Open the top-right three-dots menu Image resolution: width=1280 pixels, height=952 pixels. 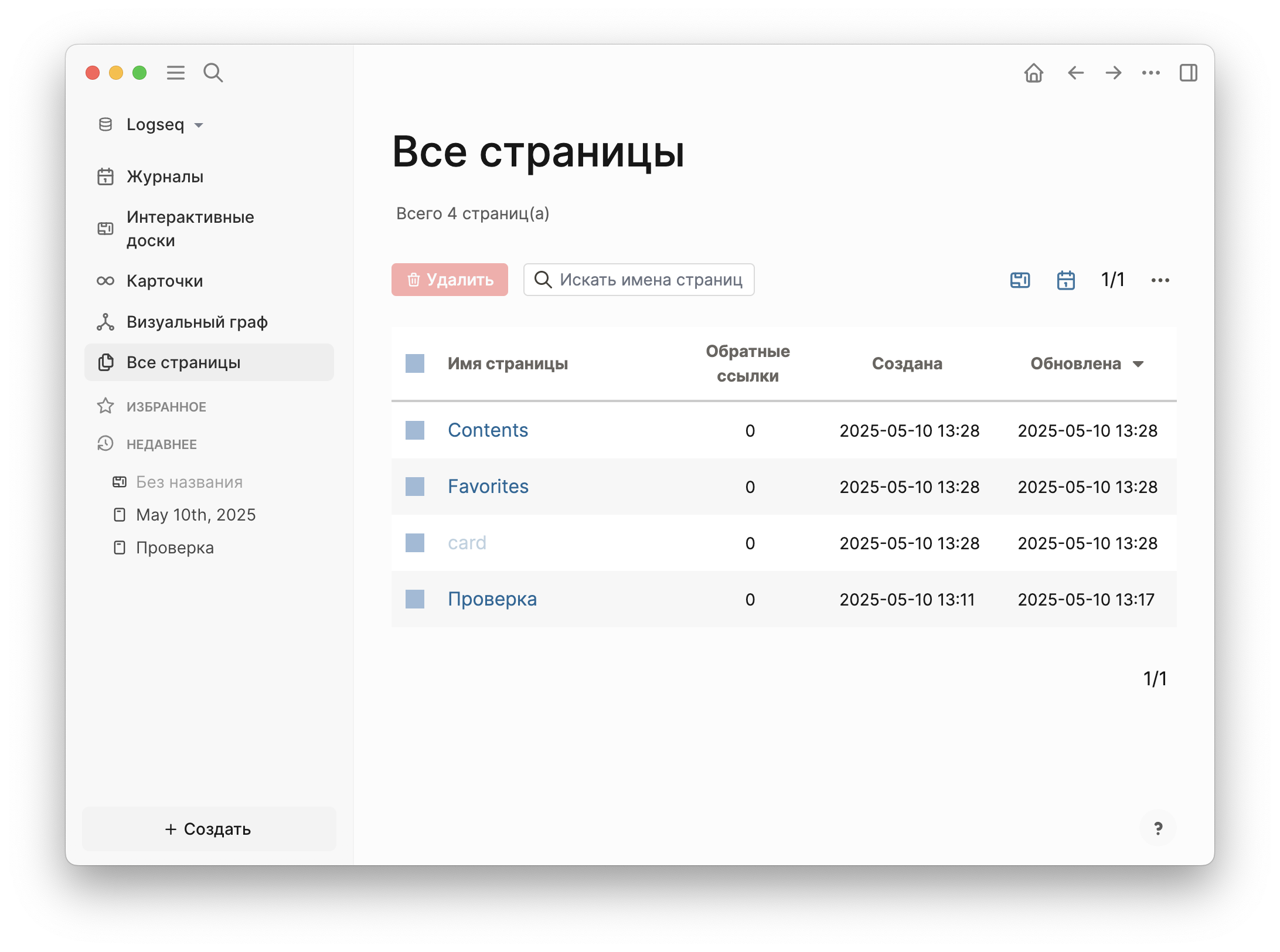[1150, 73]
